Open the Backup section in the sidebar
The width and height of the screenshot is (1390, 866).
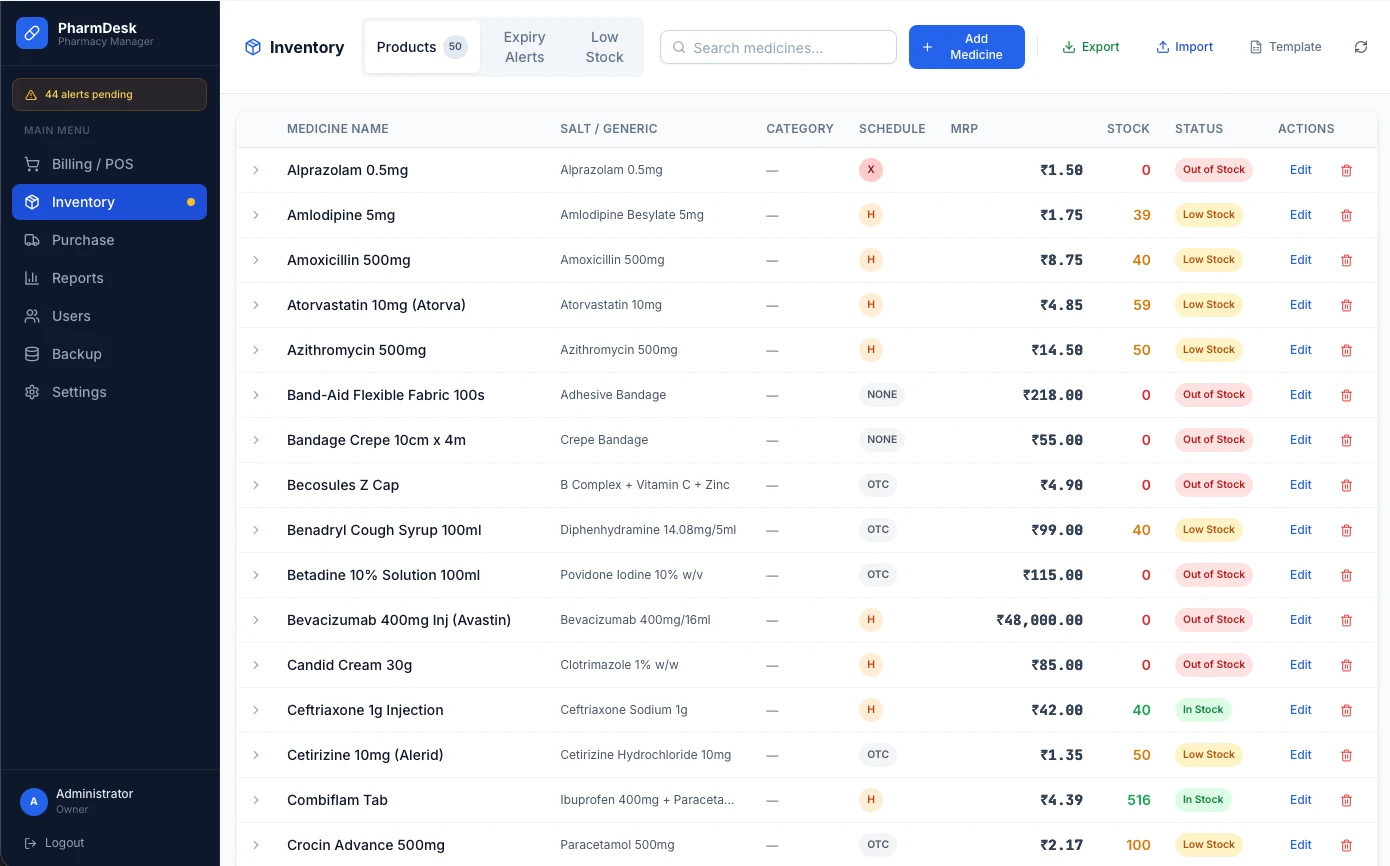(77, 354)
